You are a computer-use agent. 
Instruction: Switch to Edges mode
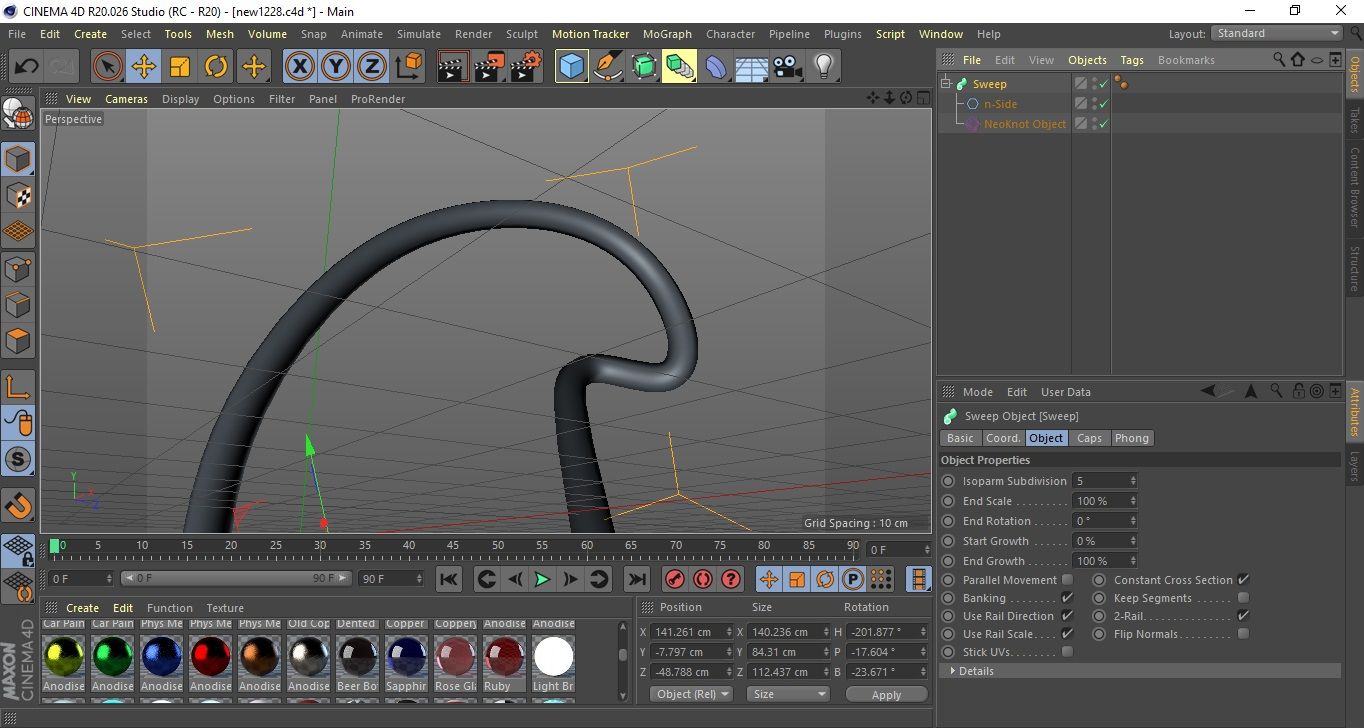pos(18,305)
